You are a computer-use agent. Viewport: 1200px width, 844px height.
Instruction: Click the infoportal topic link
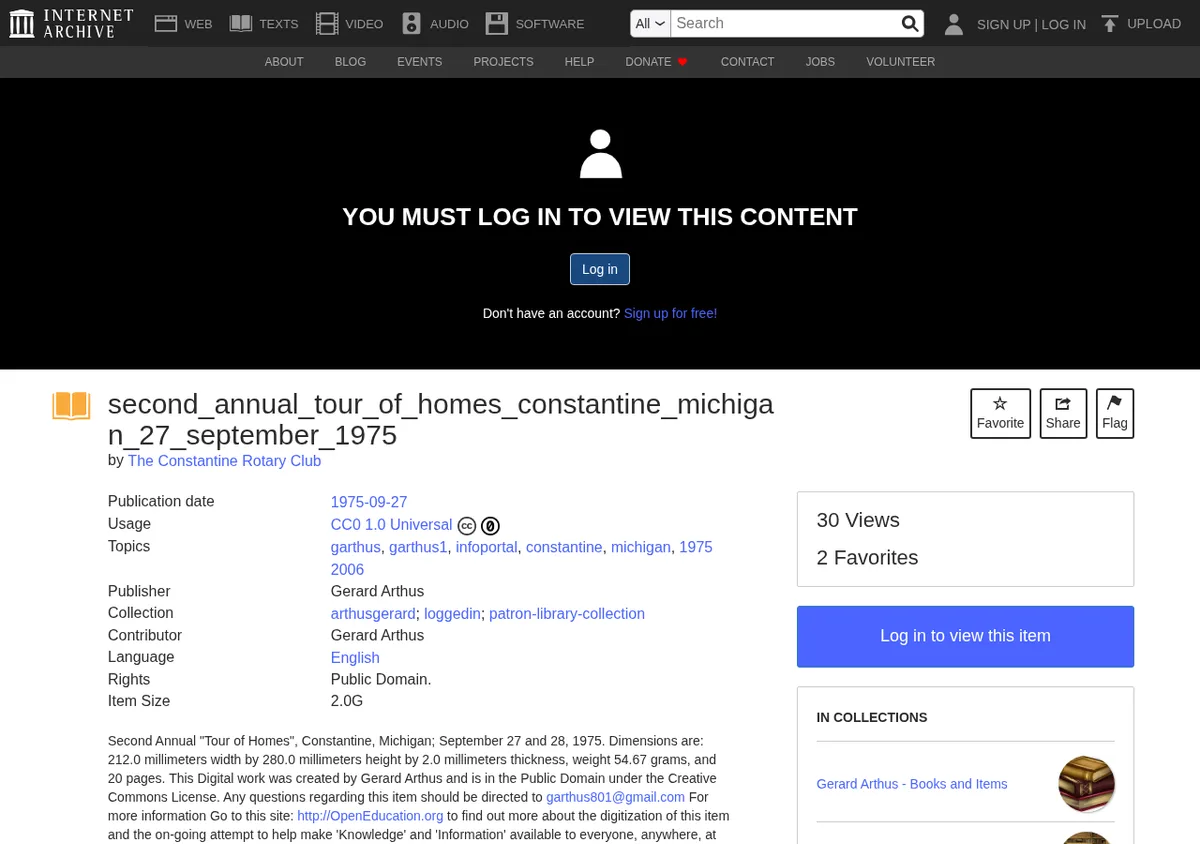486,547
